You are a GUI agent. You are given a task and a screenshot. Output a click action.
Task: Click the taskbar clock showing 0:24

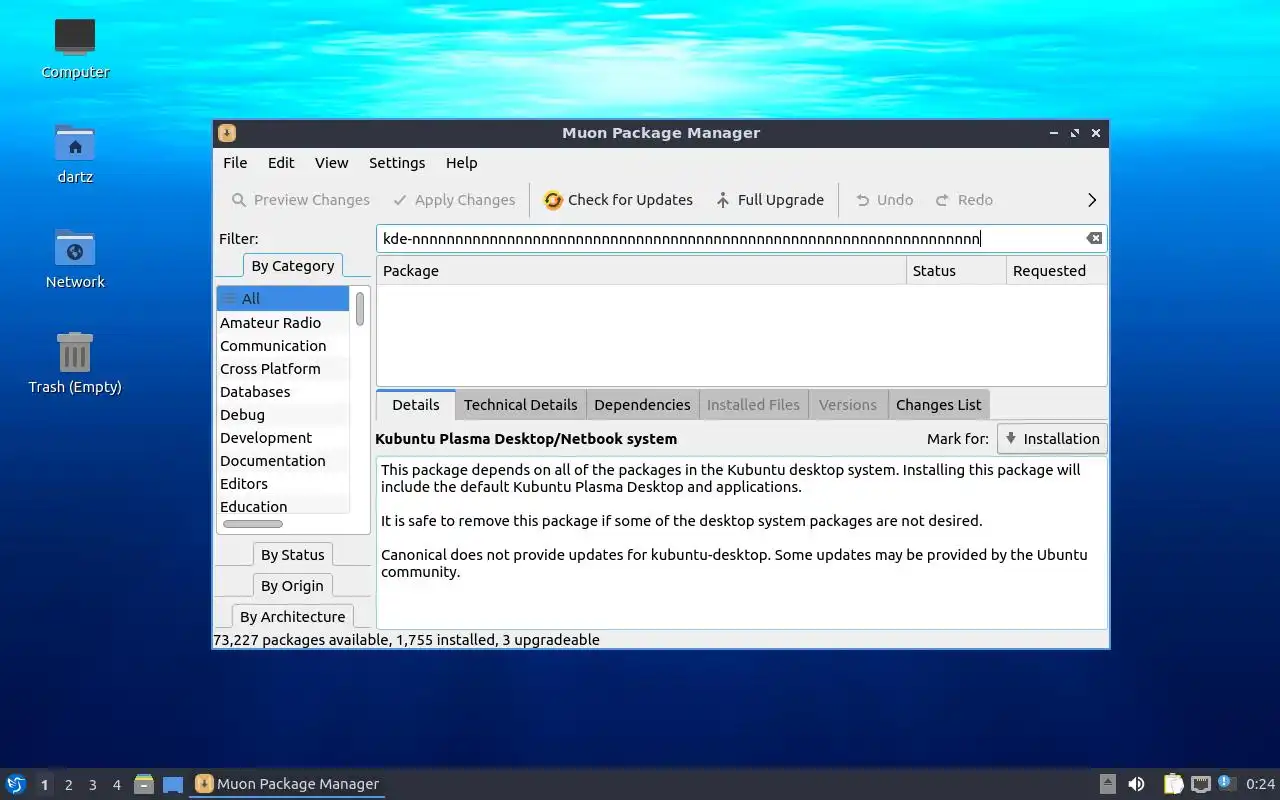click(x=1260, y=784)
